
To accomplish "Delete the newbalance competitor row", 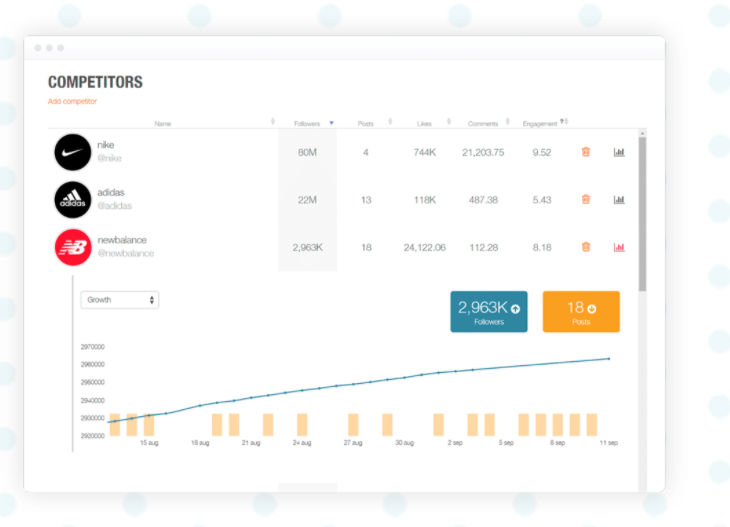I will pos(586,247).
